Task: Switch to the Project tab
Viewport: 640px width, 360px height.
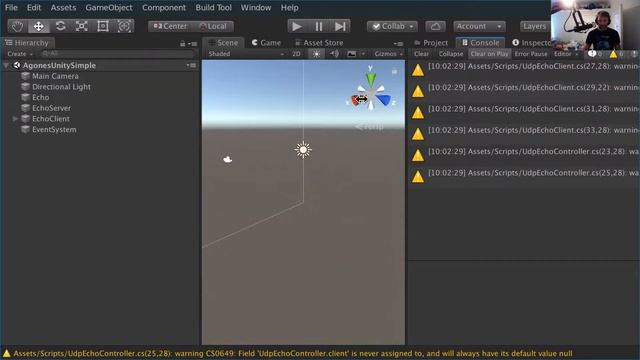Action: (431, 42)
